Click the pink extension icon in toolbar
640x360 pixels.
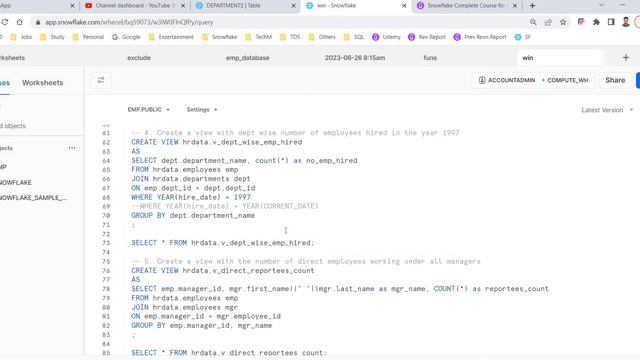point(581,22)
